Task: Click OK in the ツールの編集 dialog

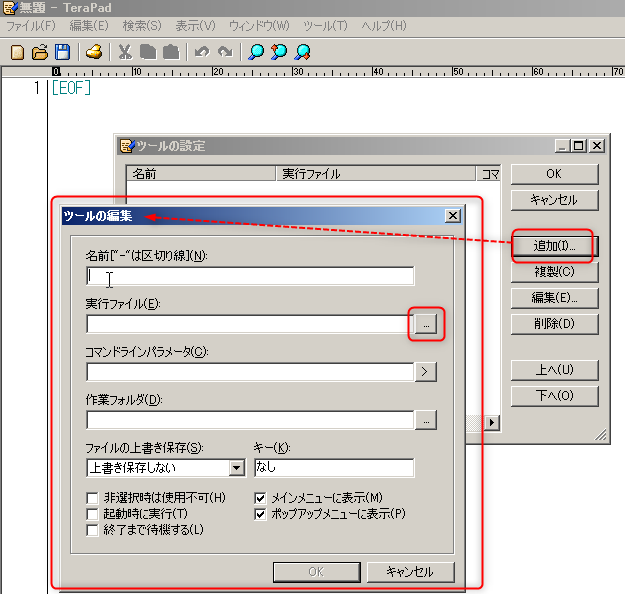Action: [x=316, y=572]
